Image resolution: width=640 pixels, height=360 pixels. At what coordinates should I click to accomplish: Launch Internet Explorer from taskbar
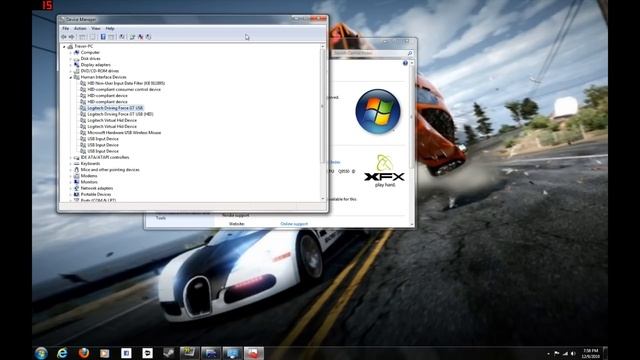tap(62, 353)
